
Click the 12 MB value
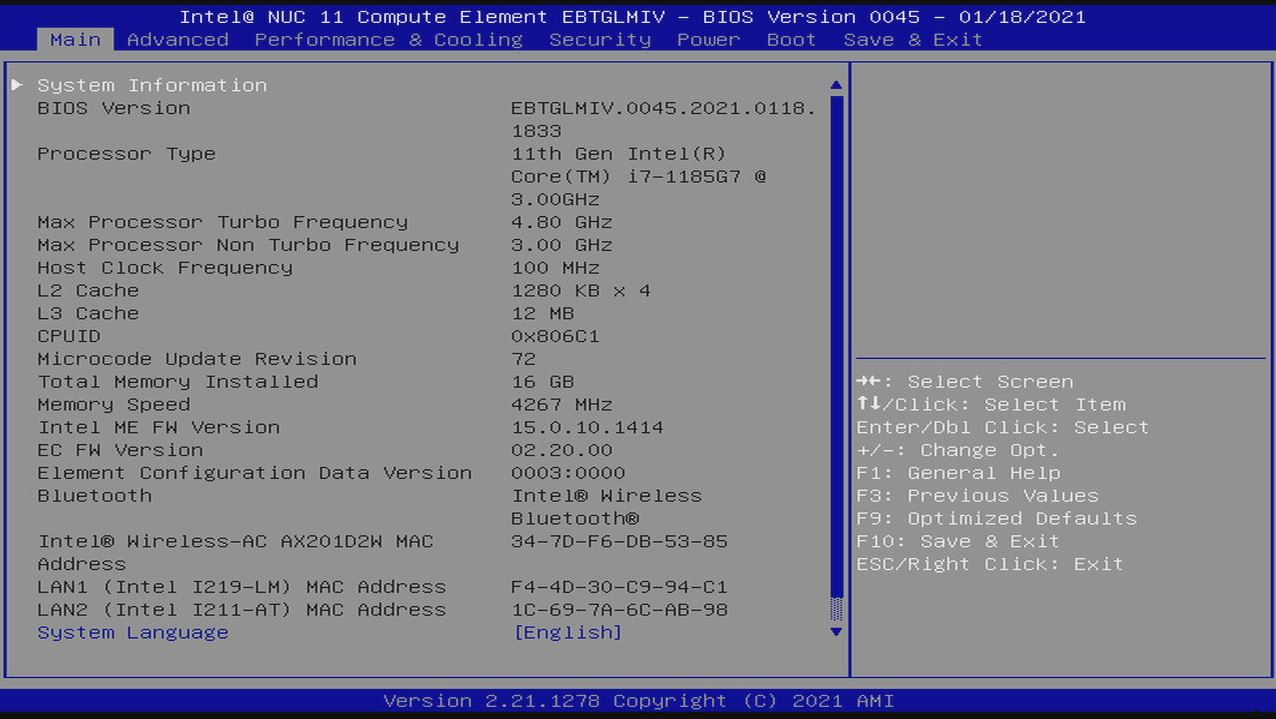[x=543, y=314]
